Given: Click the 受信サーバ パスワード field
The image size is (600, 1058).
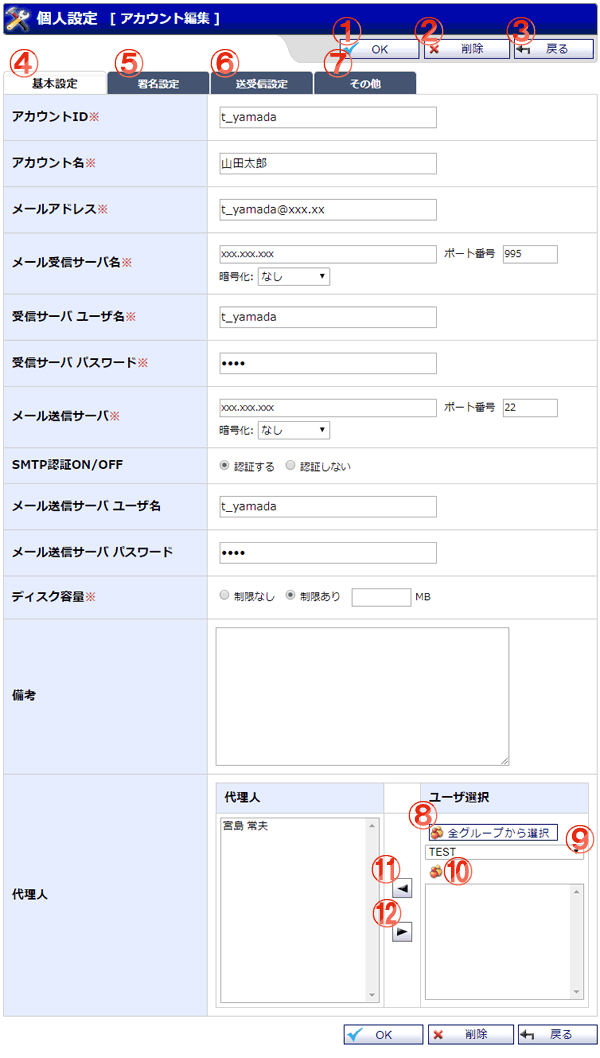Looking at the screenshot, I should 328,363.
